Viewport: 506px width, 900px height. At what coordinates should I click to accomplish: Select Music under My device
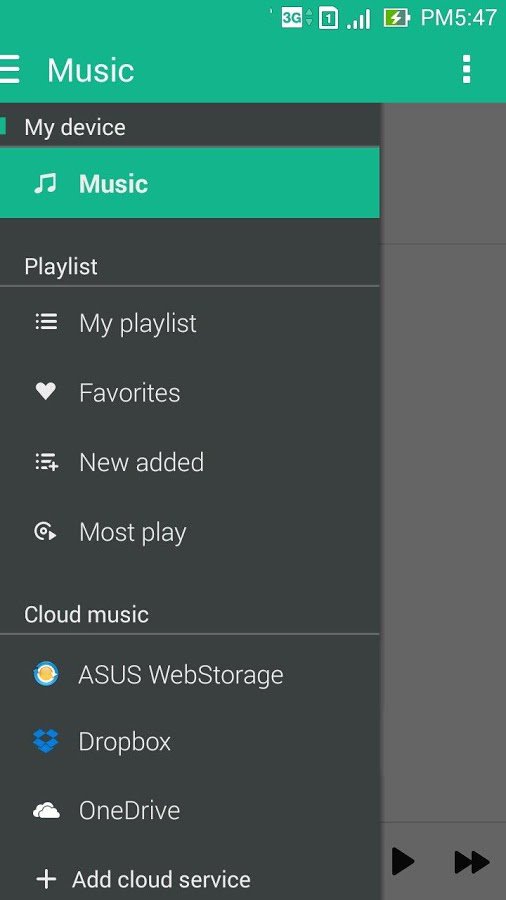click(x=189, y=183)
